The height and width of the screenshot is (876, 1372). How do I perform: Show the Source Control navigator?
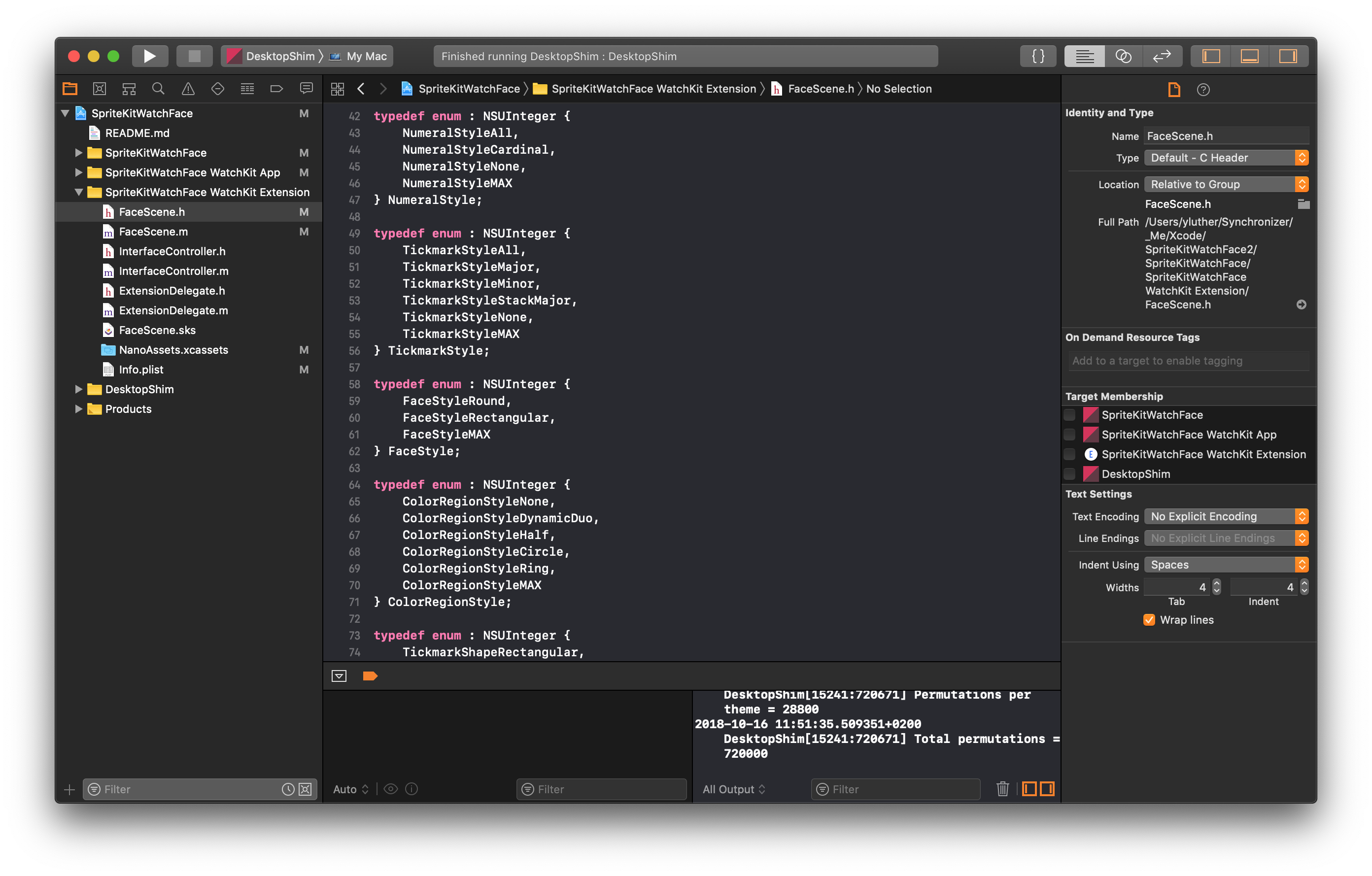click(x=99, y=88)
